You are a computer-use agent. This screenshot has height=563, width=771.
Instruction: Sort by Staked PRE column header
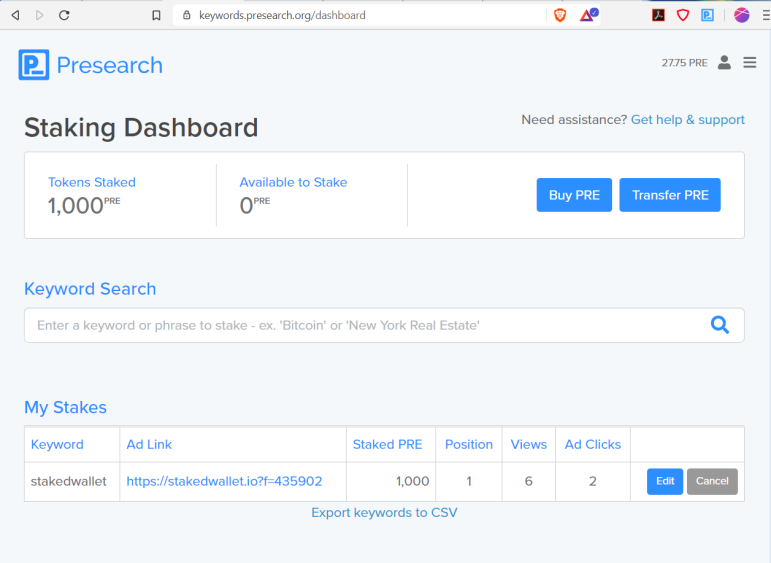point(387,444)
